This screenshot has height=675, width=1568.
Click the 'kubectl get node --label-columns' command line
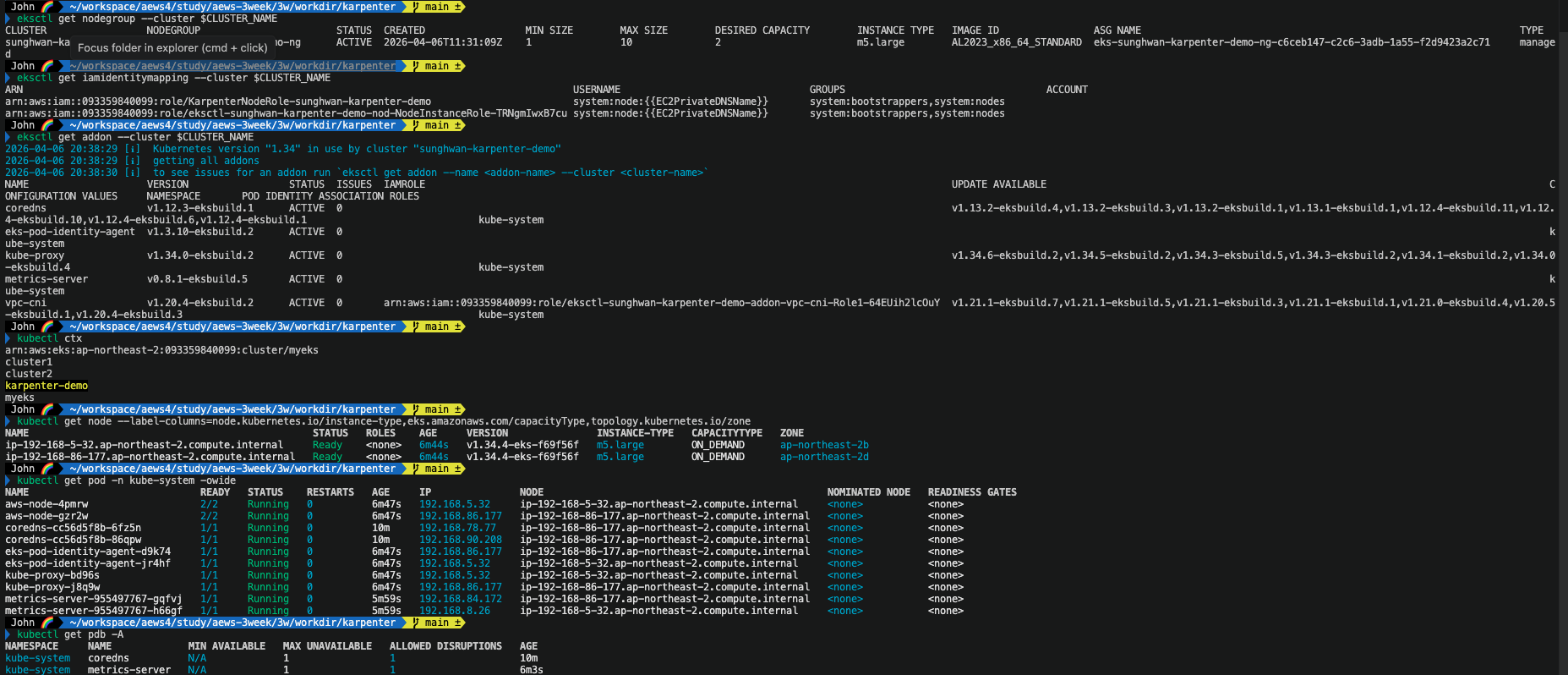(x=384, y=421)
